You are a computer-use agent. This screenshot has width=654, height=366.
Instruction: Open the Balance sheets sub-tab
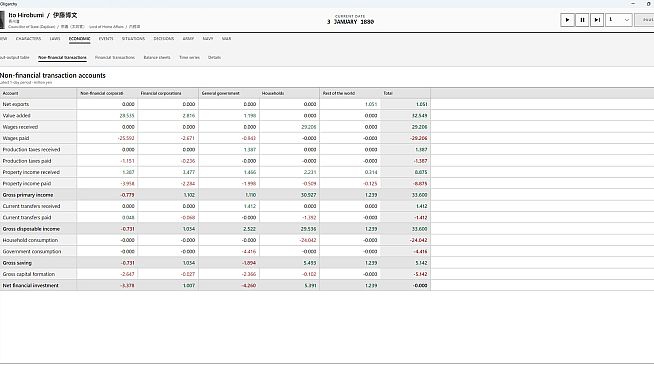pyautogui.click(x=157, y=58)
